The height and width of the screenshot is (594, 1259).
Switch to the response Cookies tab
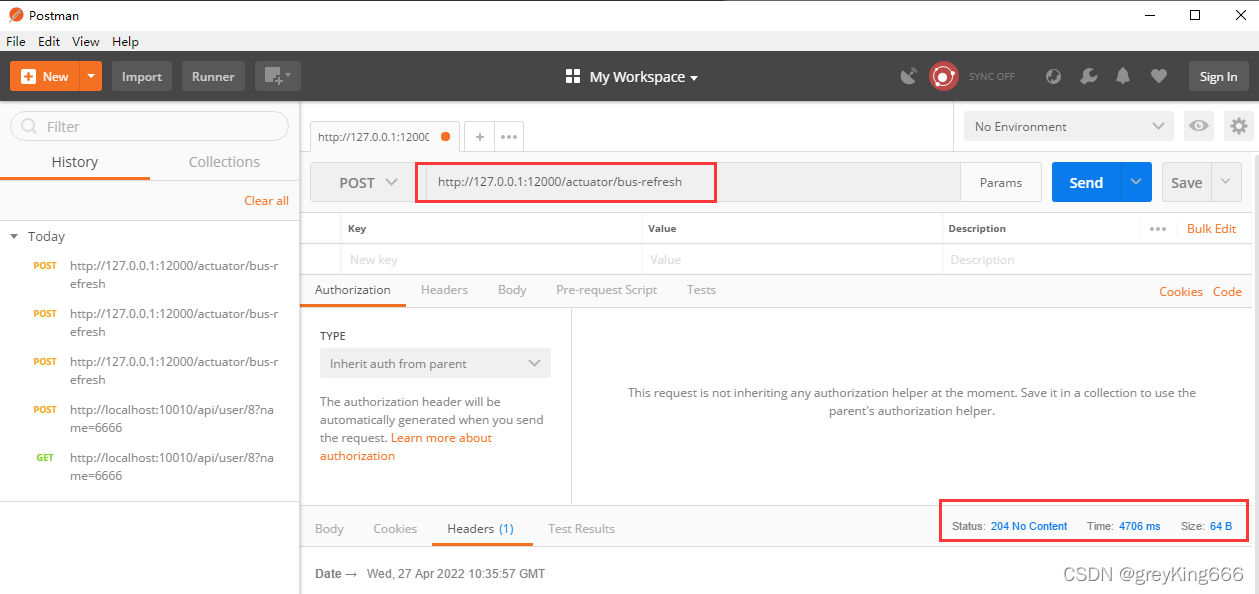pos(395,528)
